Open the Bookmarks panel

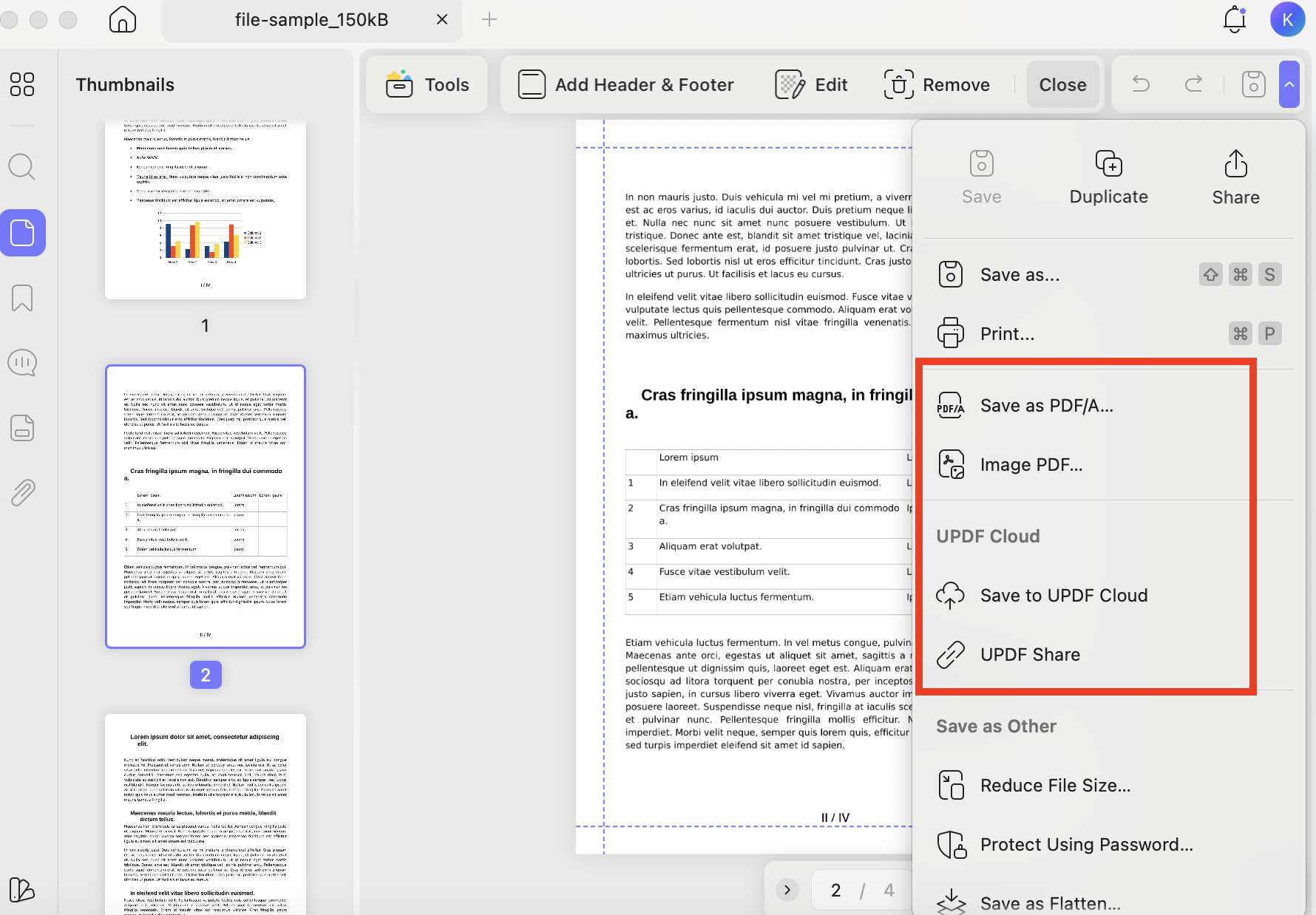(x=21, y=298)
